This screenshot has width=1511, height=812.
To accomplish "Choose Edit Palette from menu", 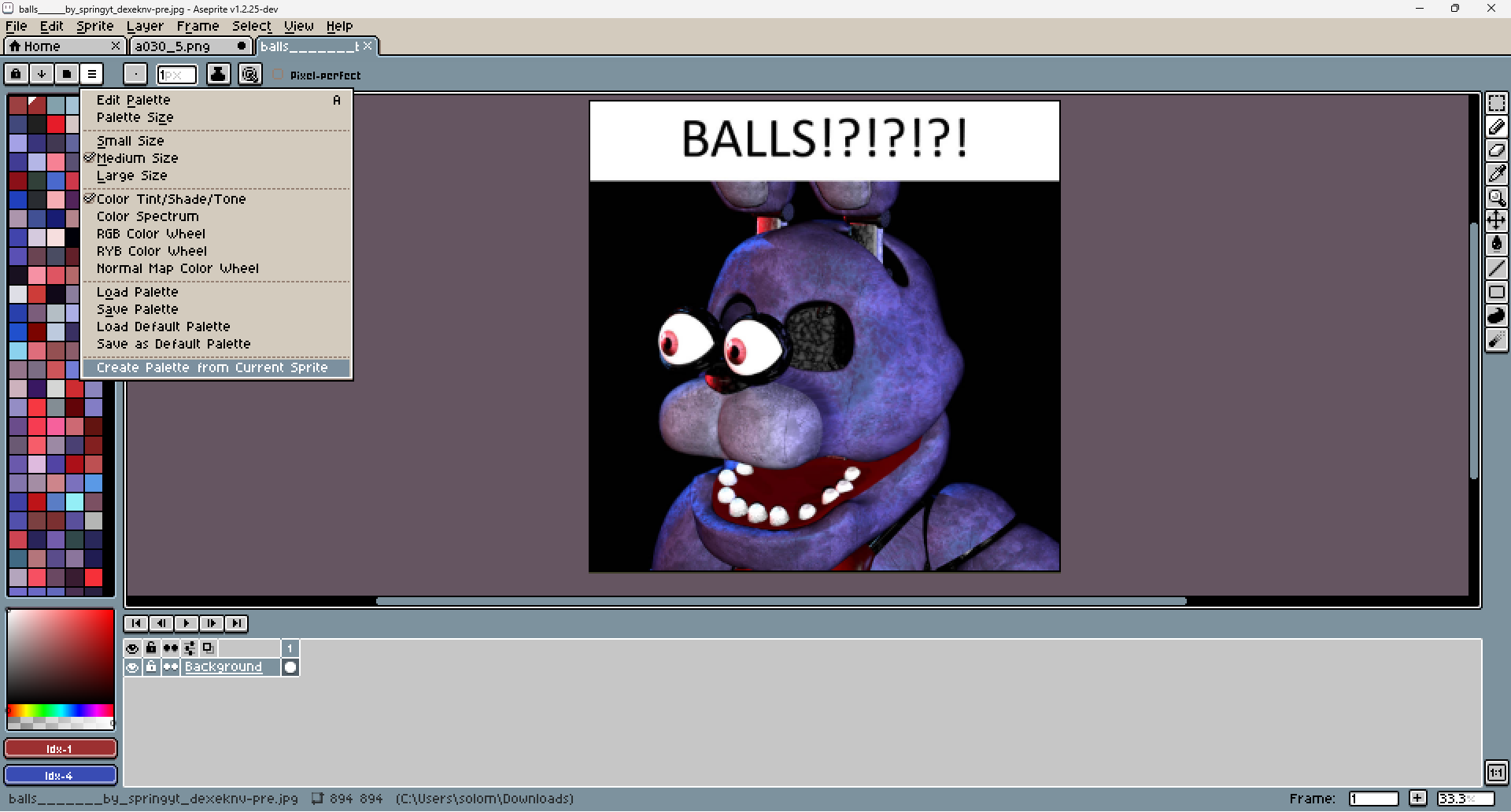I will pyautogui.click(x=216, y=100).
